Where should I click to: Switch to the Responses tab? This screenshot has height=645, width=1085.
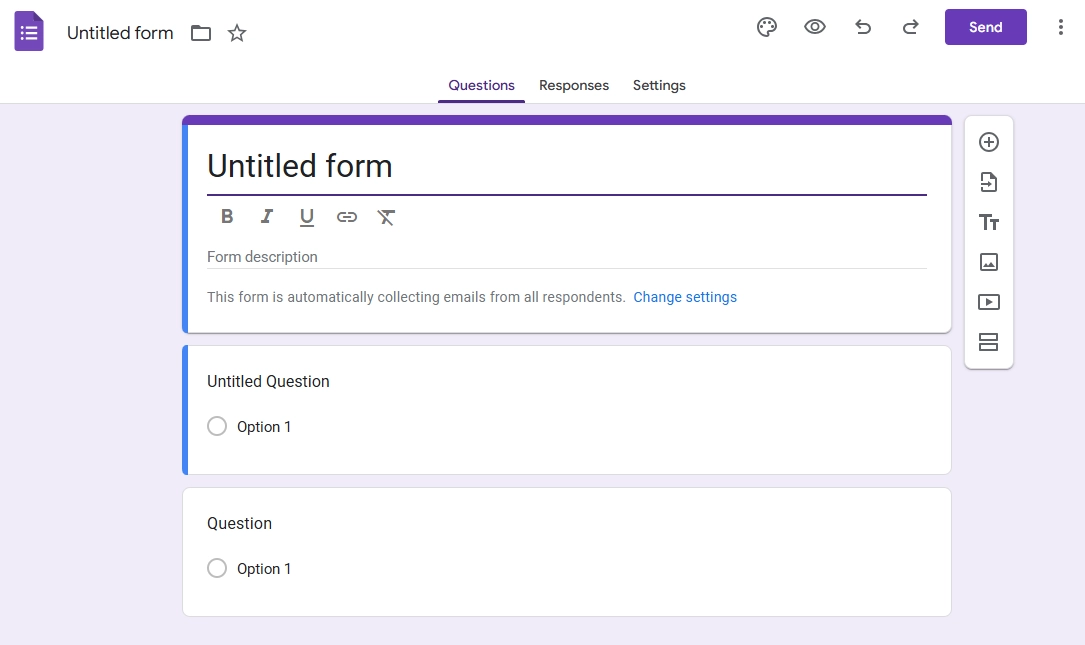coord(574,85)
